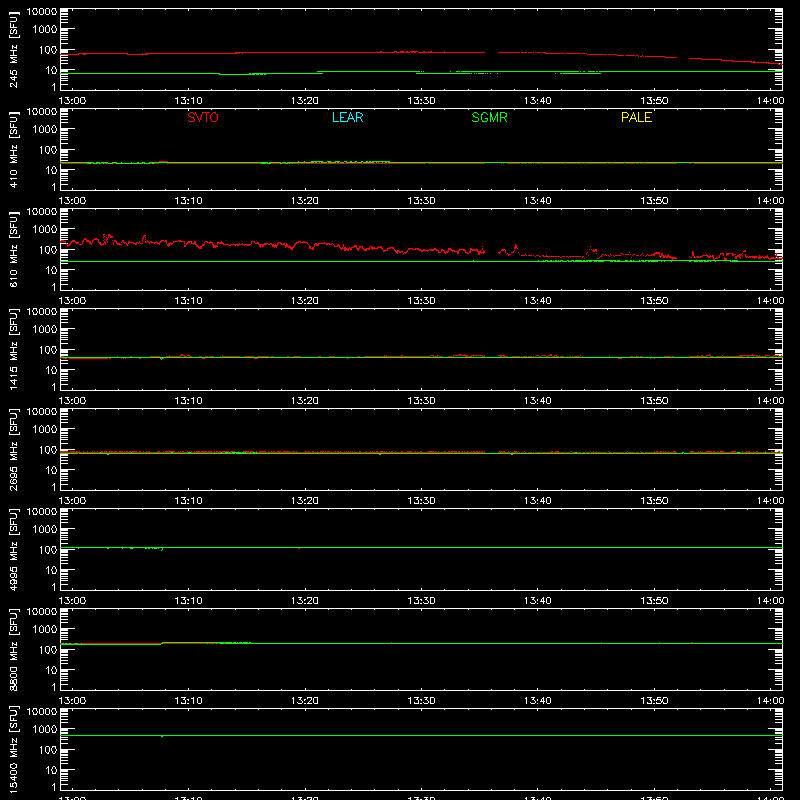Click the 1000 y-axis value of 4995 MHz plot
Viewport: 800px width, 800px height.
tap(45, 530)
